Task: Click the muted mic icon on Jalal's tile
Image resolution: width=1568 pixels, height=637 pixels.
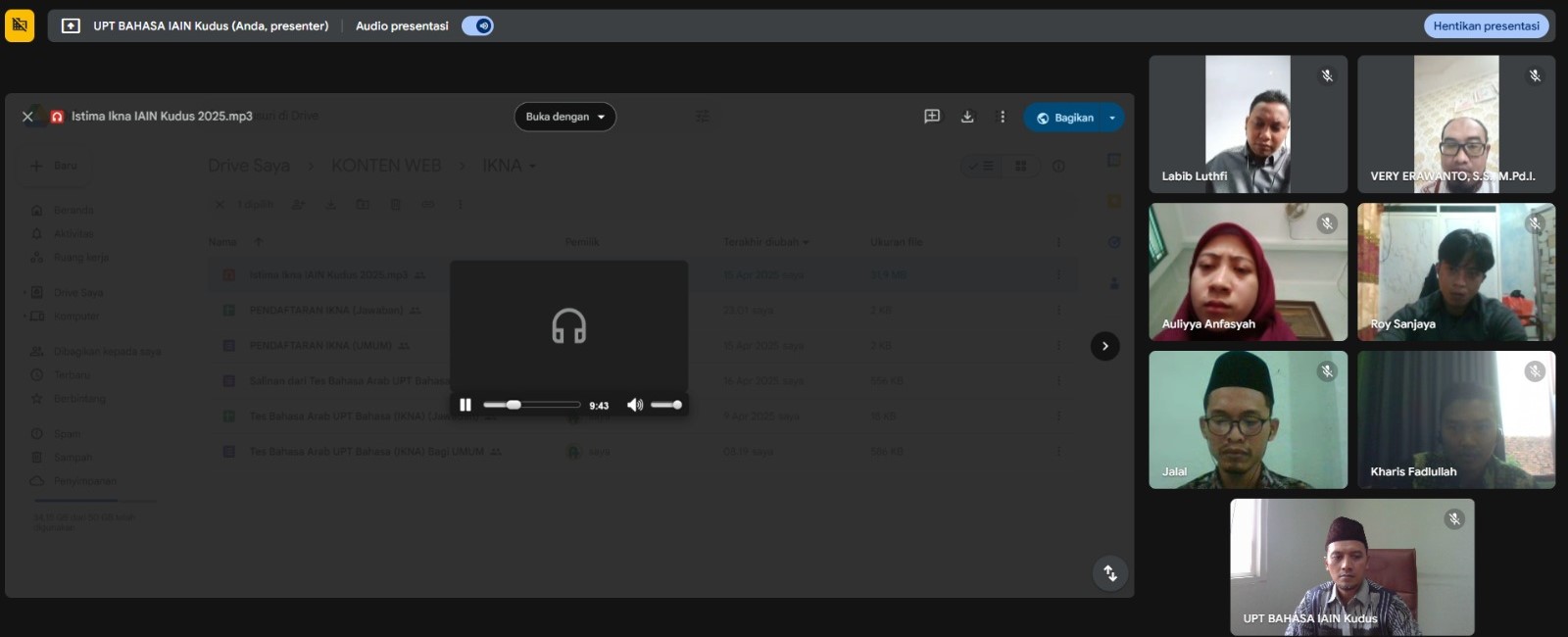Action: click(1327, 371)
